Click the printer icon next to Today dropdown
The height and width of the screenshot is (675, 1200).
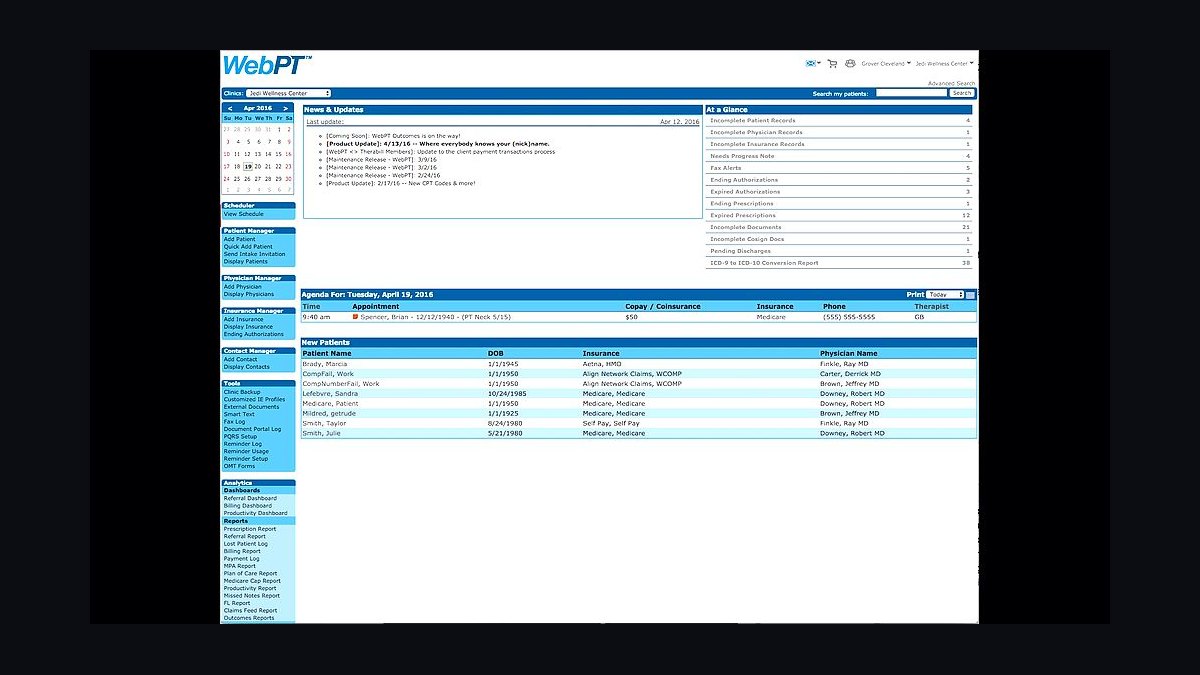(x=970, y=295)
